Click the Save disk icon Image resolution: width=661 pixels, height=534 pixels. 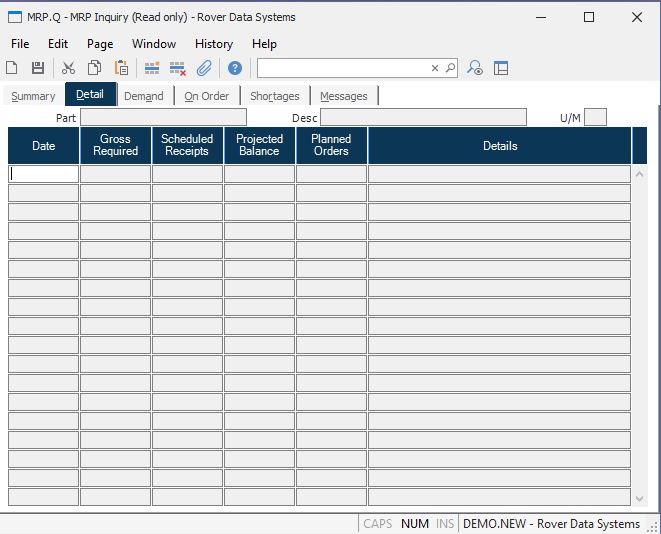pyautogui.click(x=37, y=68)
